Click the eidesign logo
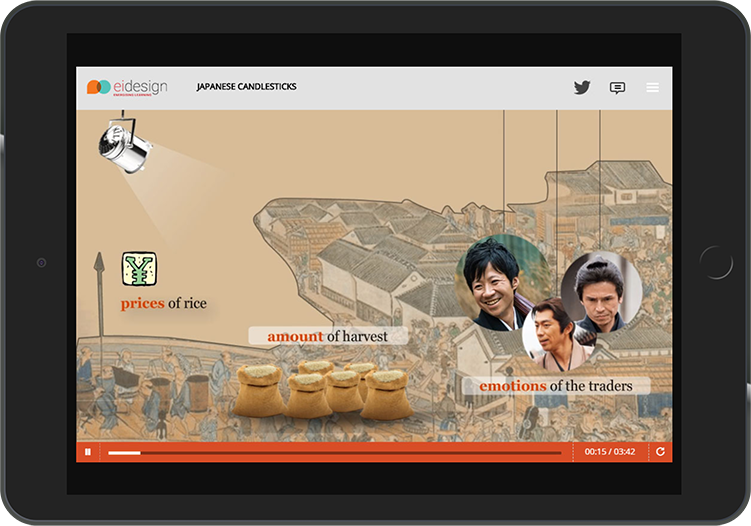This screenshot has height=526, width=751. [x=127, y=87]
